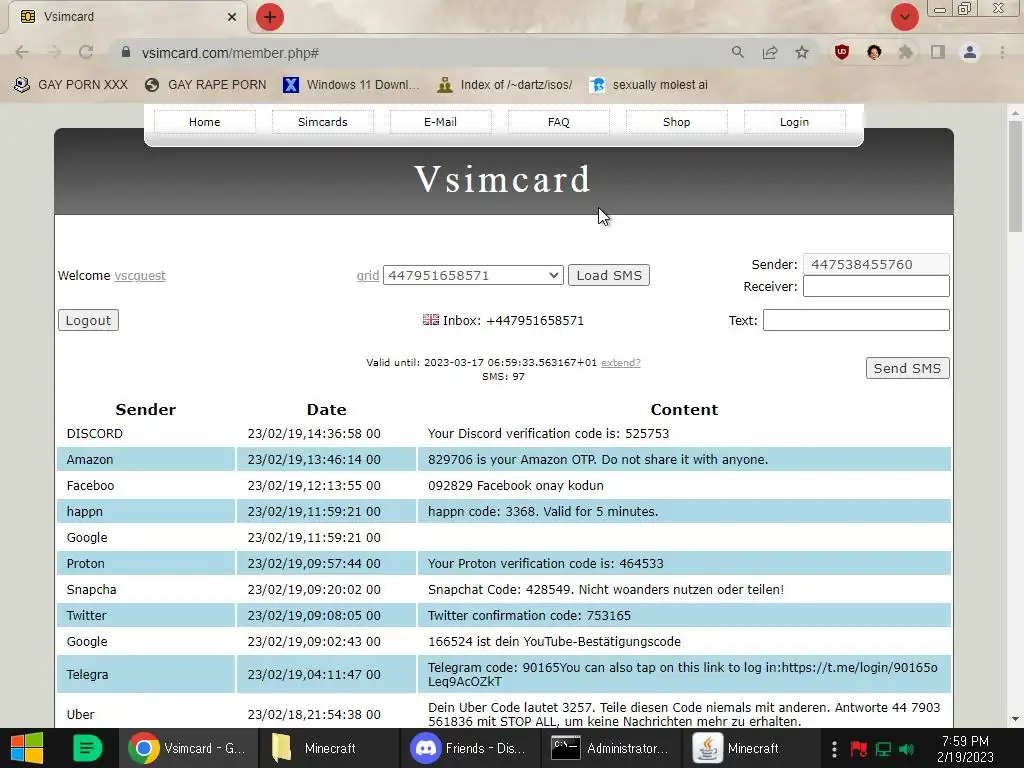The width and height of the screenshot is (1024, 768).
Task: Open a new tab with the plus button
Action: [270, 17]
